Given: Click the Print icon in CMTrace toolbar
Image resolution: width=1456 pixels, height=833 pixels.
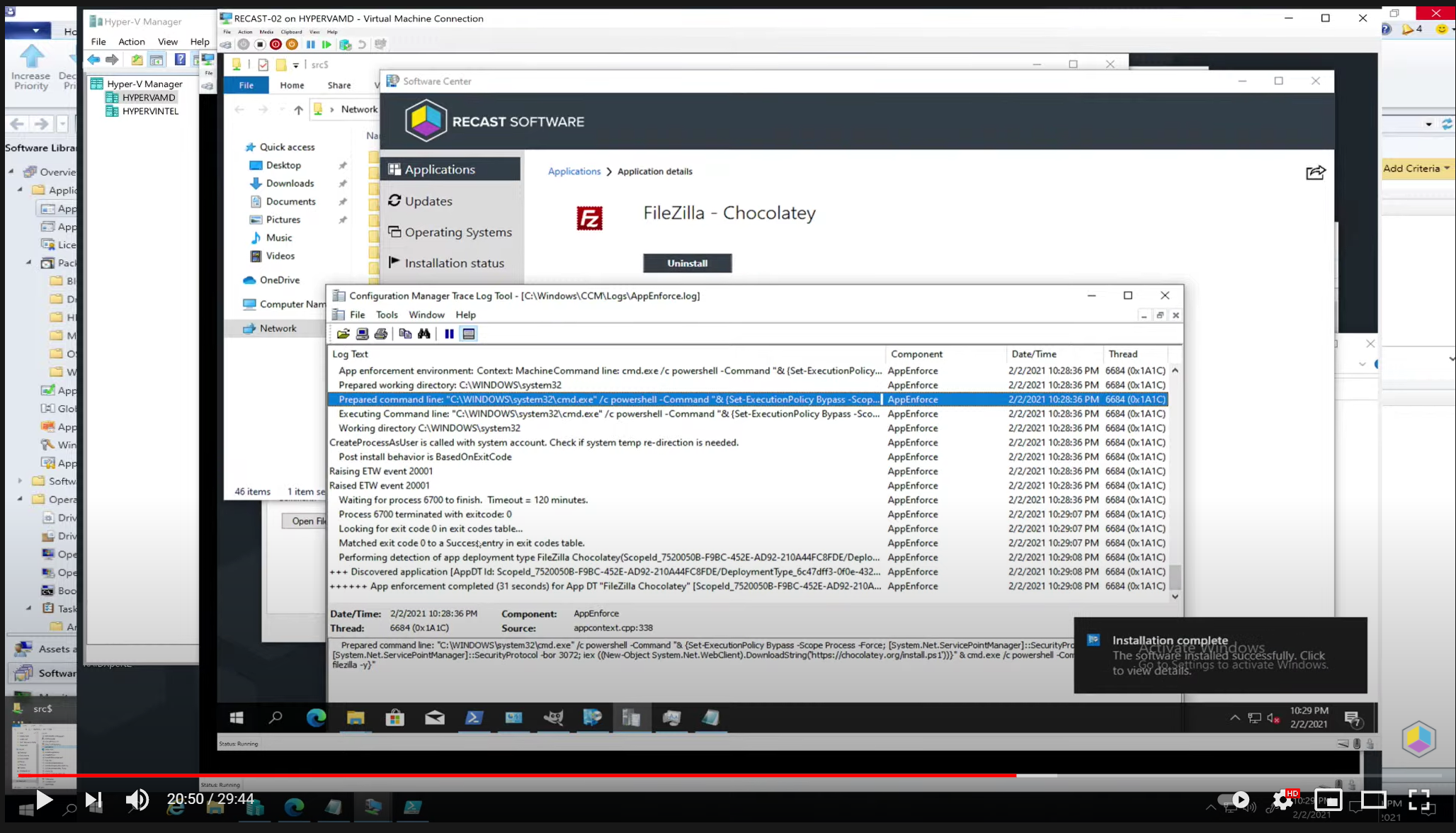Looking at the screenshot, I should click(381, 334).
